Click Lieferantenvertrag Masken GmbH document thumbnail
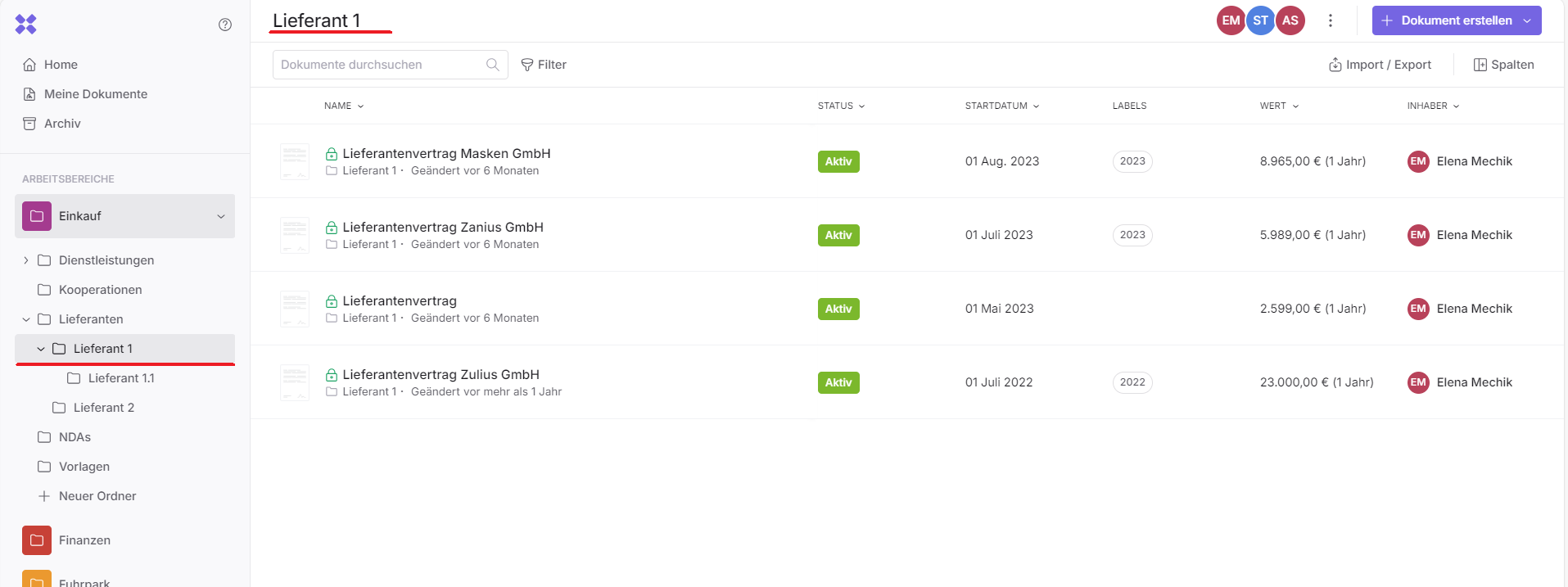 [x=295, y=161]
